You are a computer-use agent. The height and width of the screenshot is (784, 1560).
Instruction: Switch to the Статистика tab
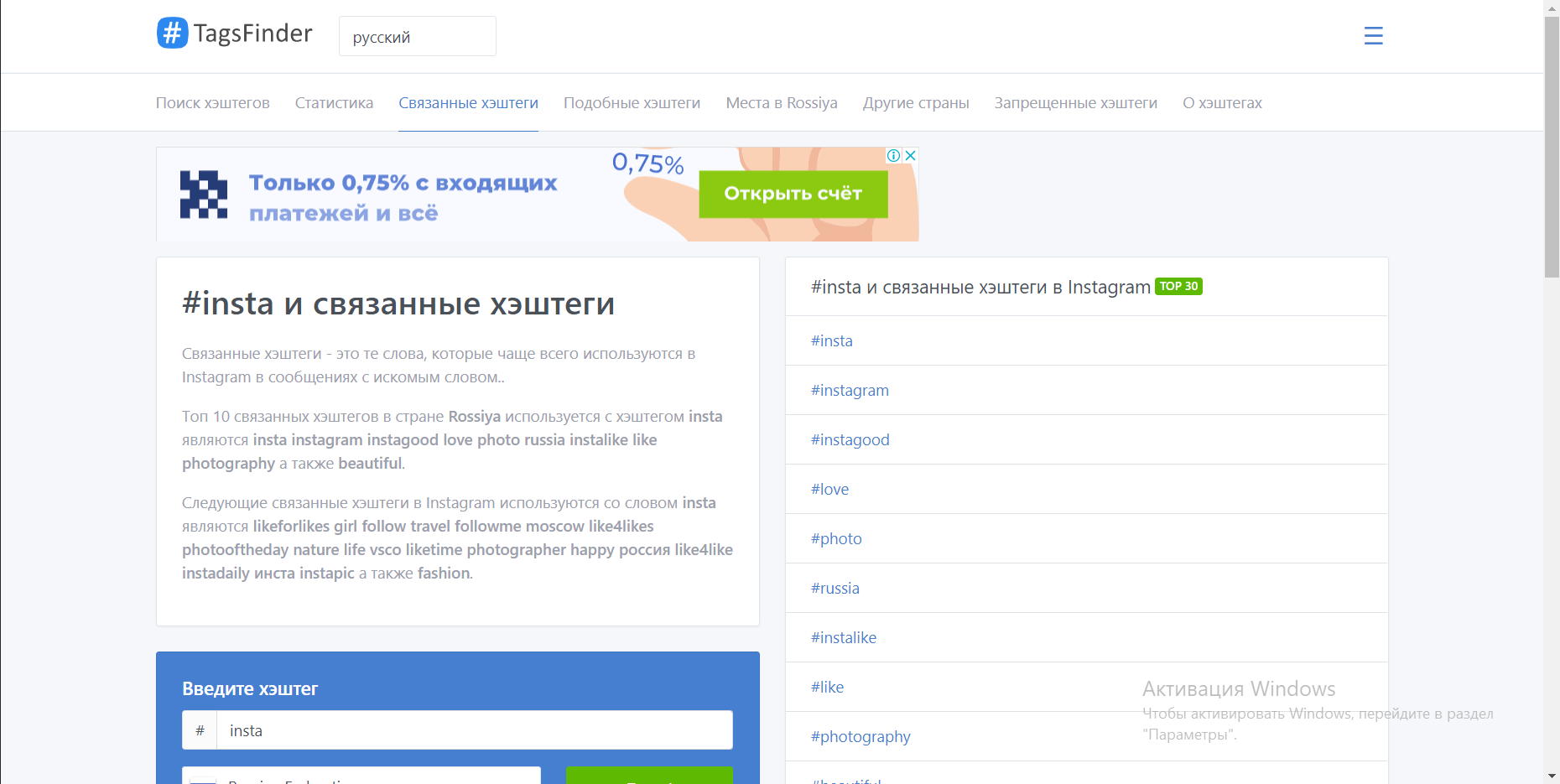tap(334, 102)
